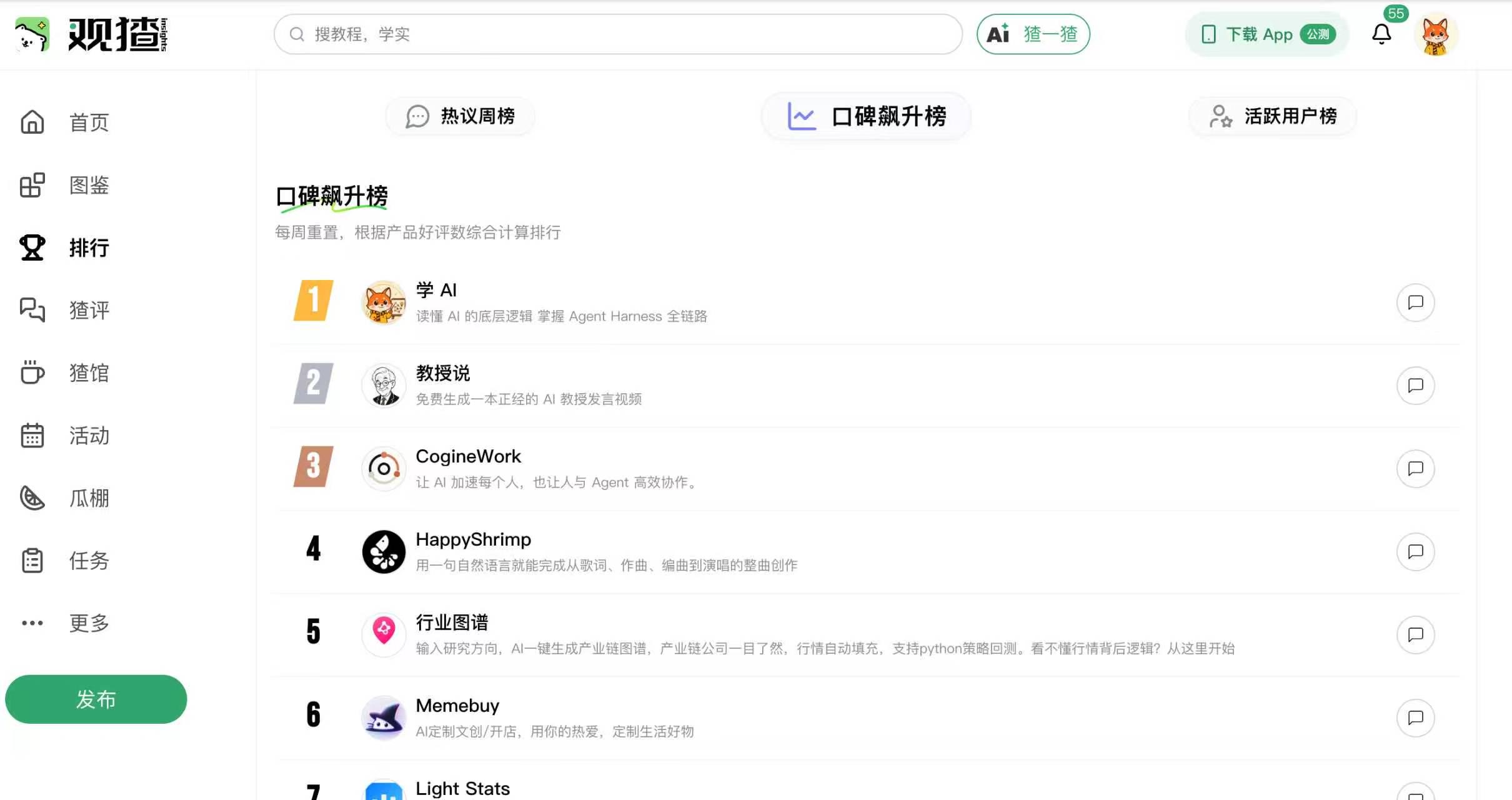Switch to the 活跃用户榜 tab
The height and width of the screenshot is (800, 1512).
(x=1273, y=116)
